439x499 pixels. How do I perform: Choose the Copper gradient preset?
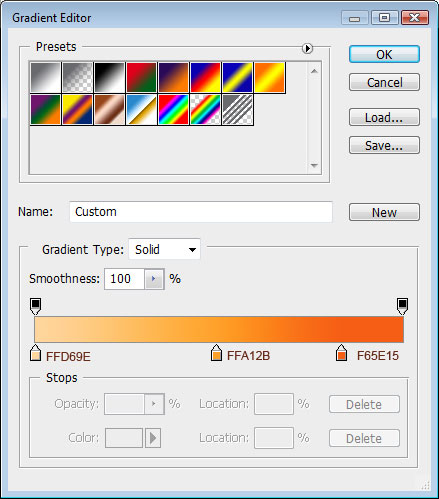[109, 109]
